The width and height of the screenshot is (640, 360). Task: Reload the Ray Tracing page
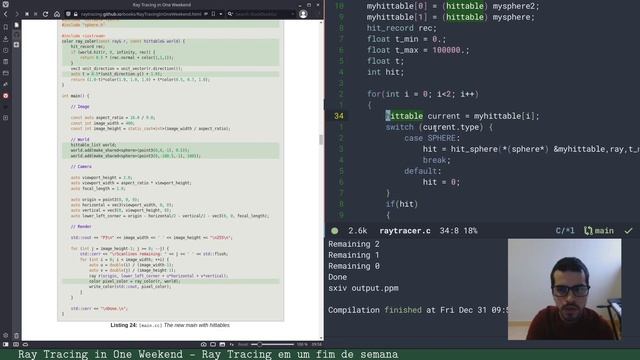(45, 14)
